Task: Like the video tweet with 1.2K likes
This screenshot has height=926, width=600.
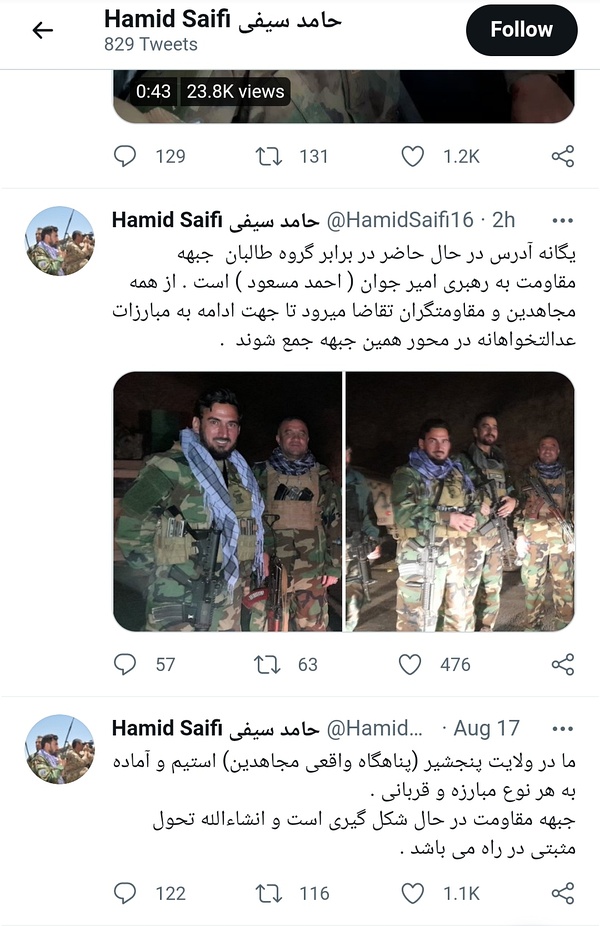Action: point(412,156)
